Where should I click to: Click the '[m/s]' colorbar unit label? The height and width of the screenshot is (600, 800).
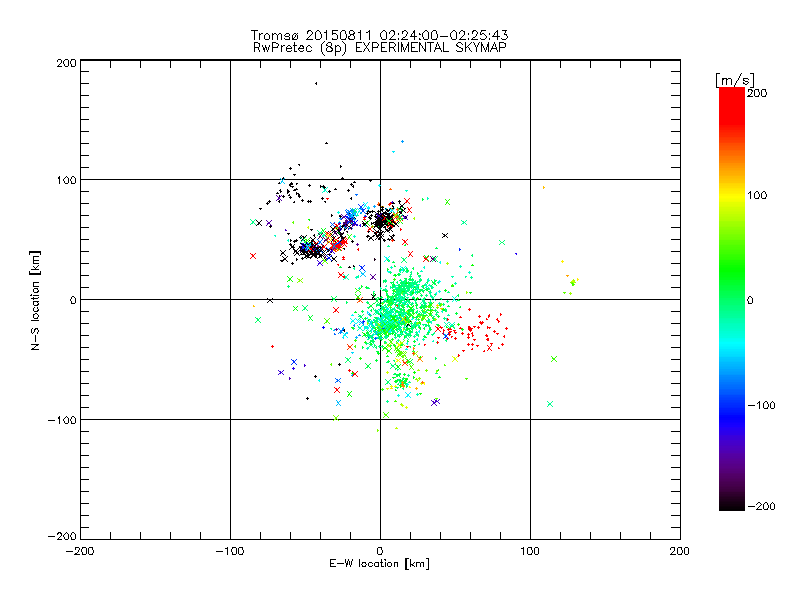coord(735,80)
